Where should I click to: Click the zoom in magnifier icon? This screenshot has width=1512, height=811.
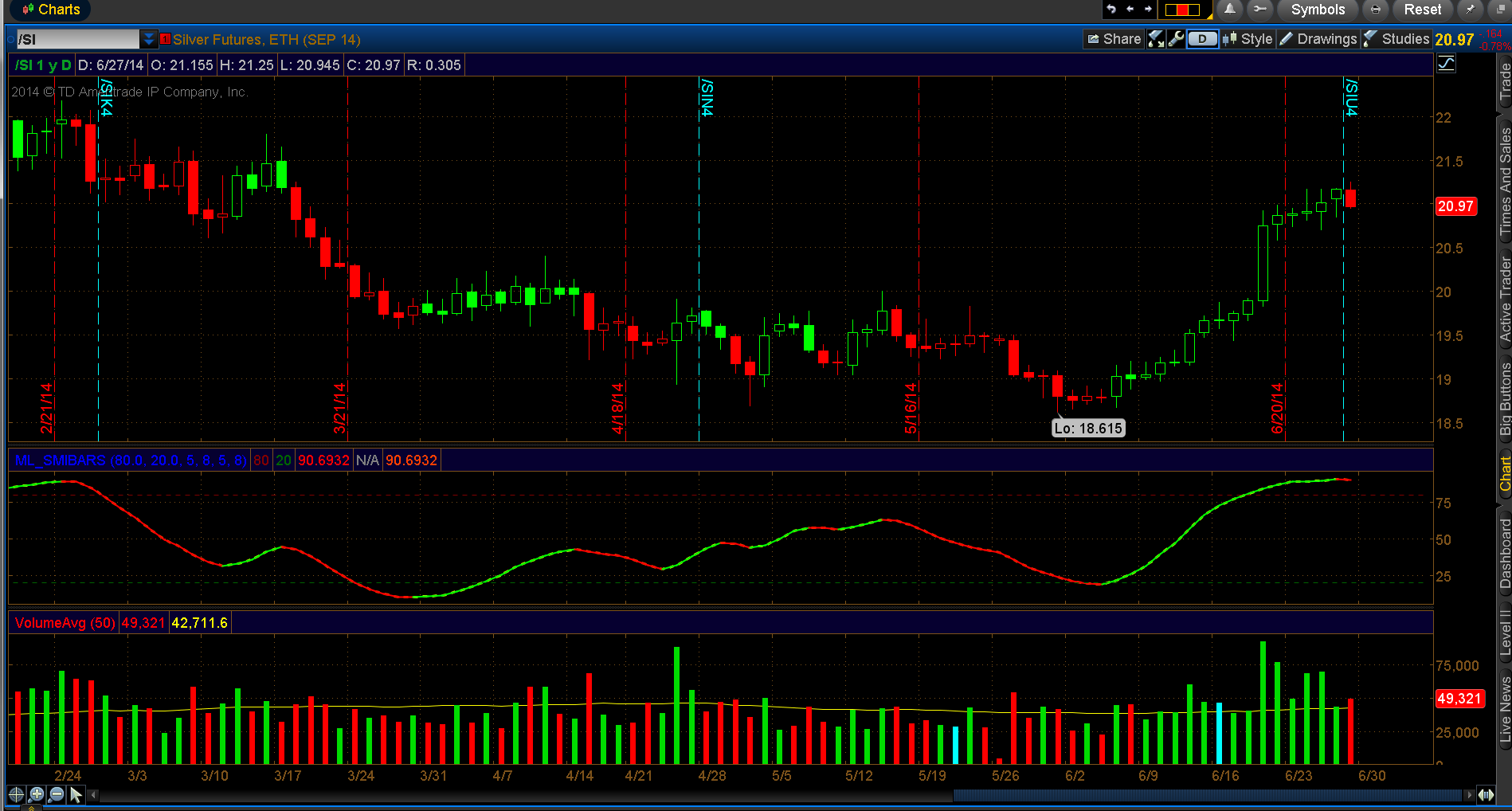point(37,794)
